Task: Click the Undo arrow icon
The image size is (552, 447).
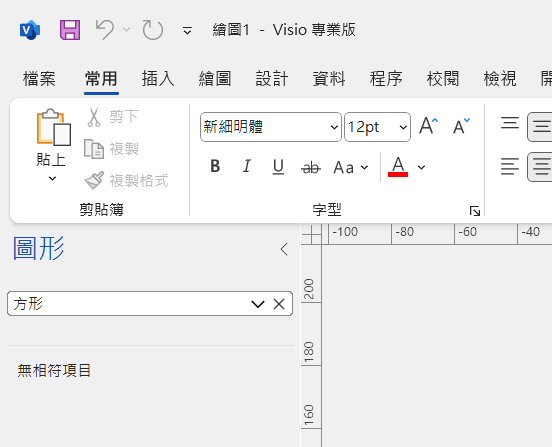Action: pyautogui.click(x=105, y=30)
